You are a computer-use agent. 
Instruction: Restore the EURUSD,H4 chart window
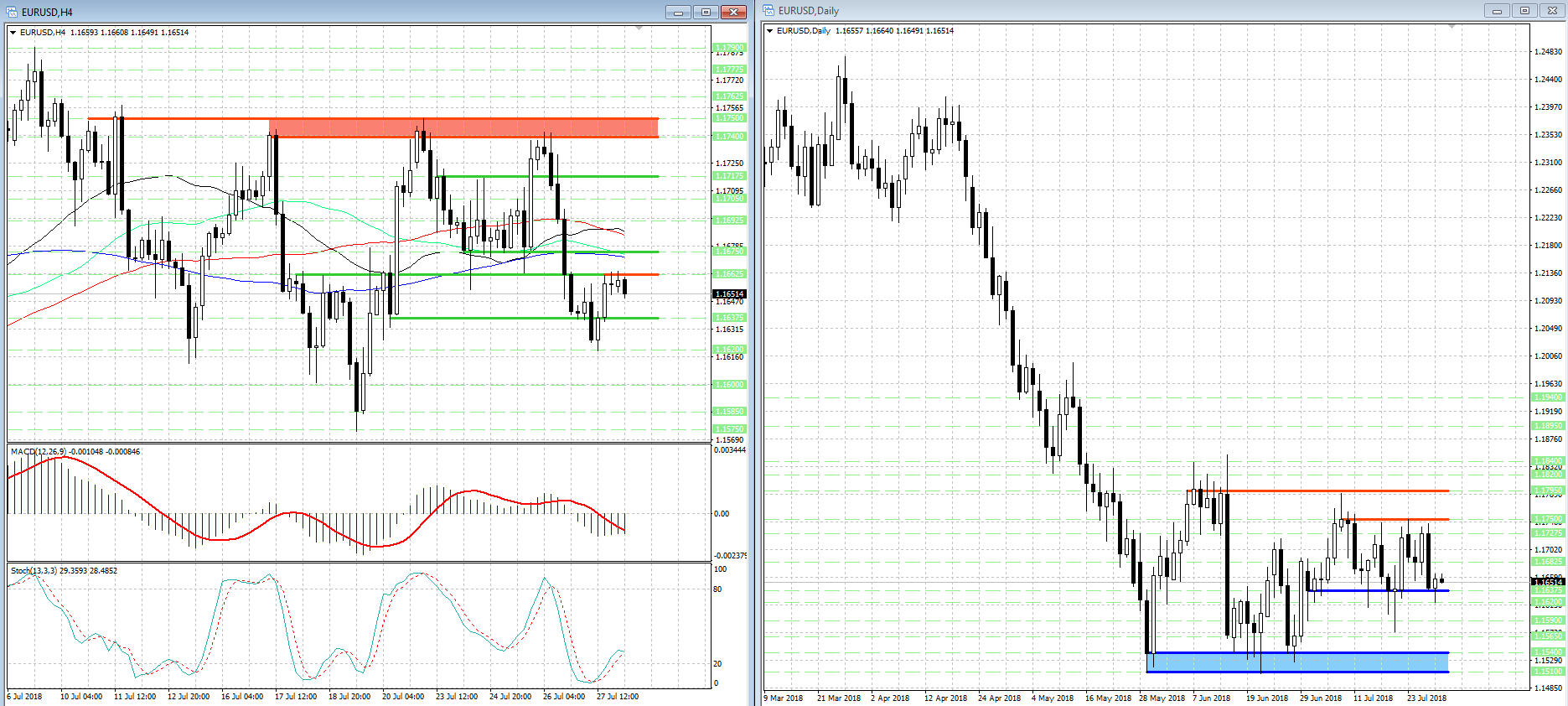click(706, 12)
